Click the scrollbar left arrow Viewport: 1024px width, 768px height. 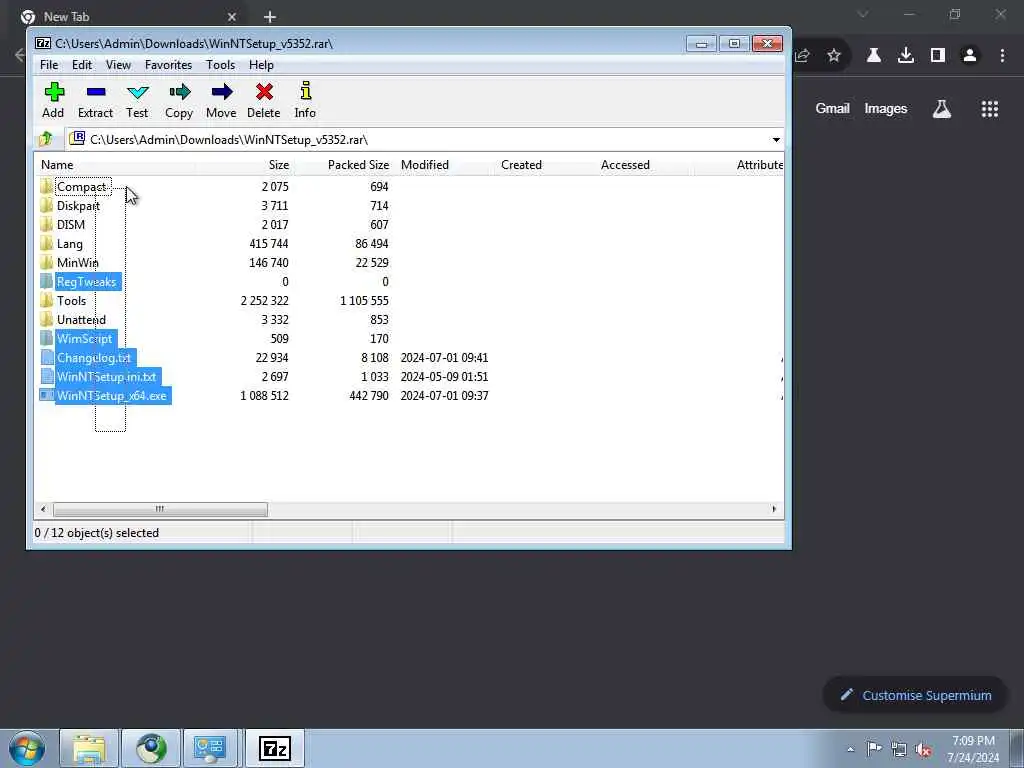(43, 509)
